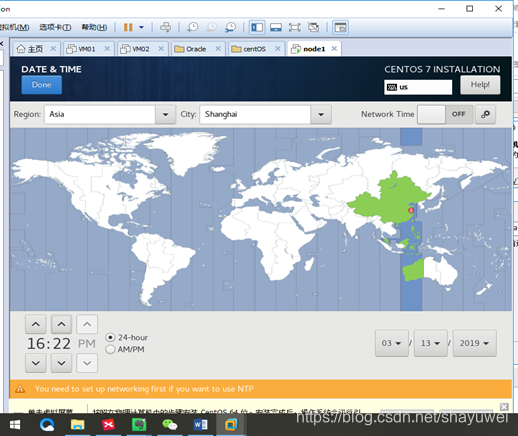Open snapshot manager toolbar icon
This screenshot has width=518, height=436.
[x=230, y=27]
